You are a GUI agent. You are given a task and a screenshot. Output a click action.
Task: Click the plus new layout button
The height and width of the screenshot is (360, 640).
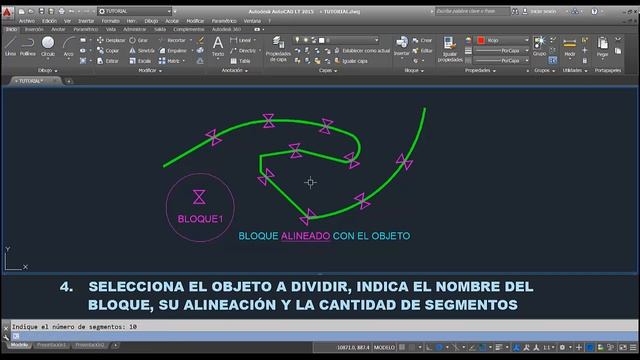point(116,345)
